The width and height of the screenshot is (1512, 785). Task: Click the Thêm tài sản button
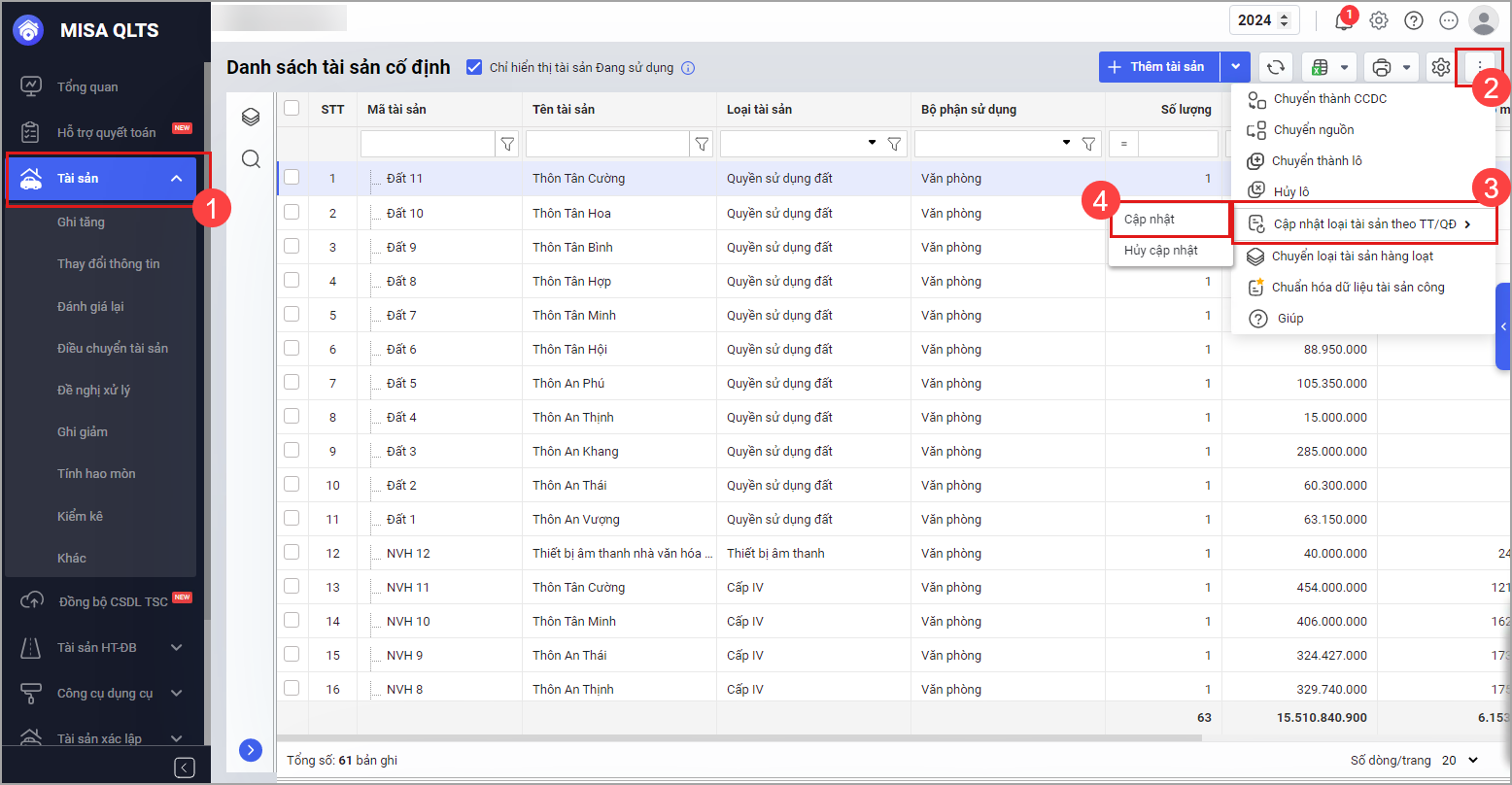tap(1159, 67)
